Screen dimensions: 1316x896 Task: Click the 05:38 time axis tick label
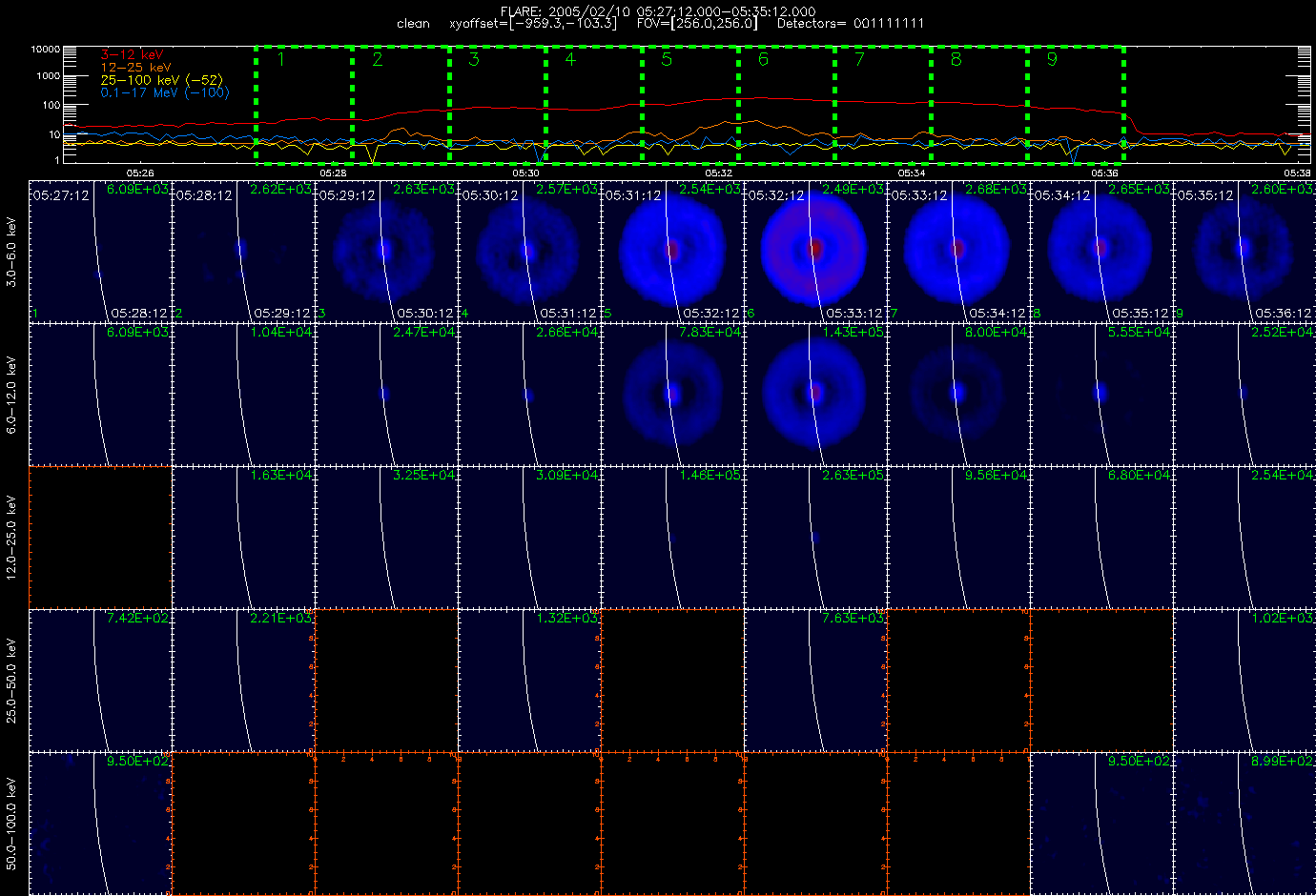1297,173
